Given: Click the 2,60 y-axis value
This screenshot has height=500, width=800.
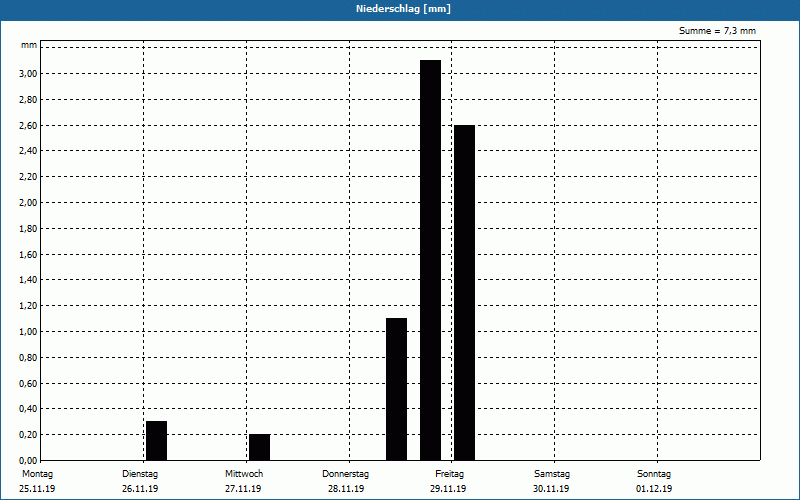Looking at the screenshot, I should click(x=28, y=126).
